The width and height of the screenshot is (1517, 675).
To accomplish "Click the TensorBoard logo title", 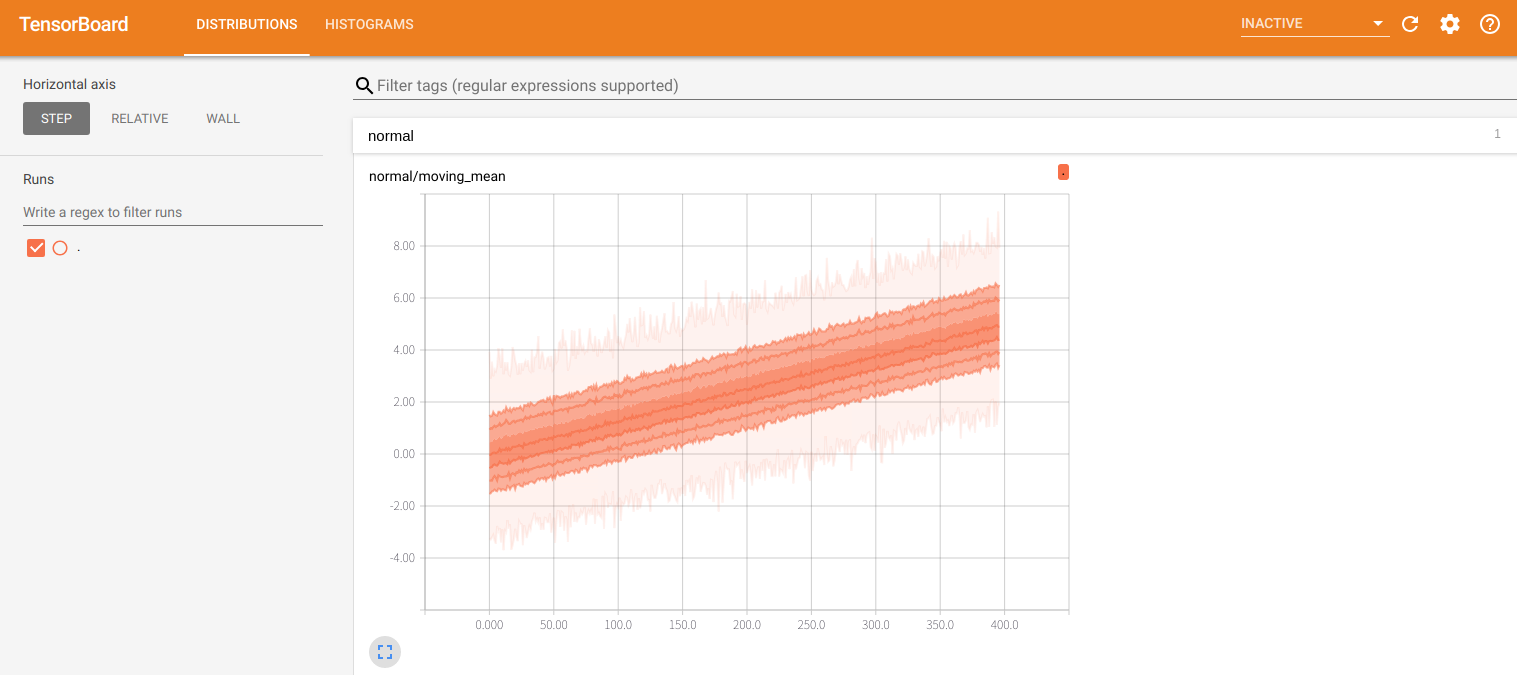I will click(74, 24).
